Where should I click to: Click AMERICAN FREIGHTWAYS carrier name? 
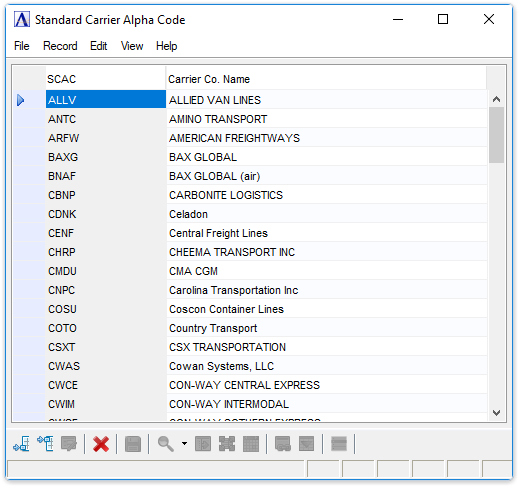click(234, 138)
